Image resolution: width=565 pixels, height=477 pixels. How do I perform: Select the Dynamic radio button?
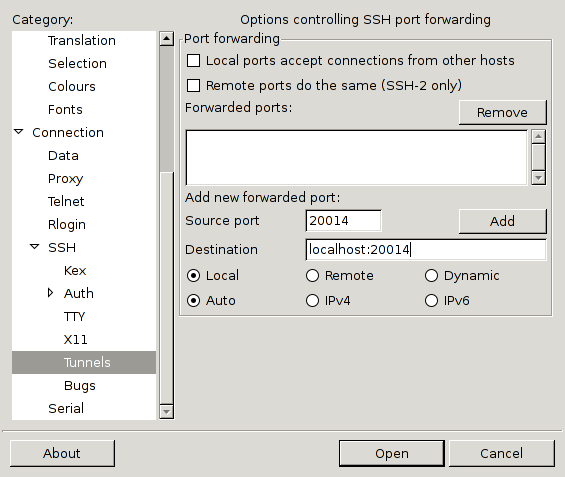click(x=431, y=276)
